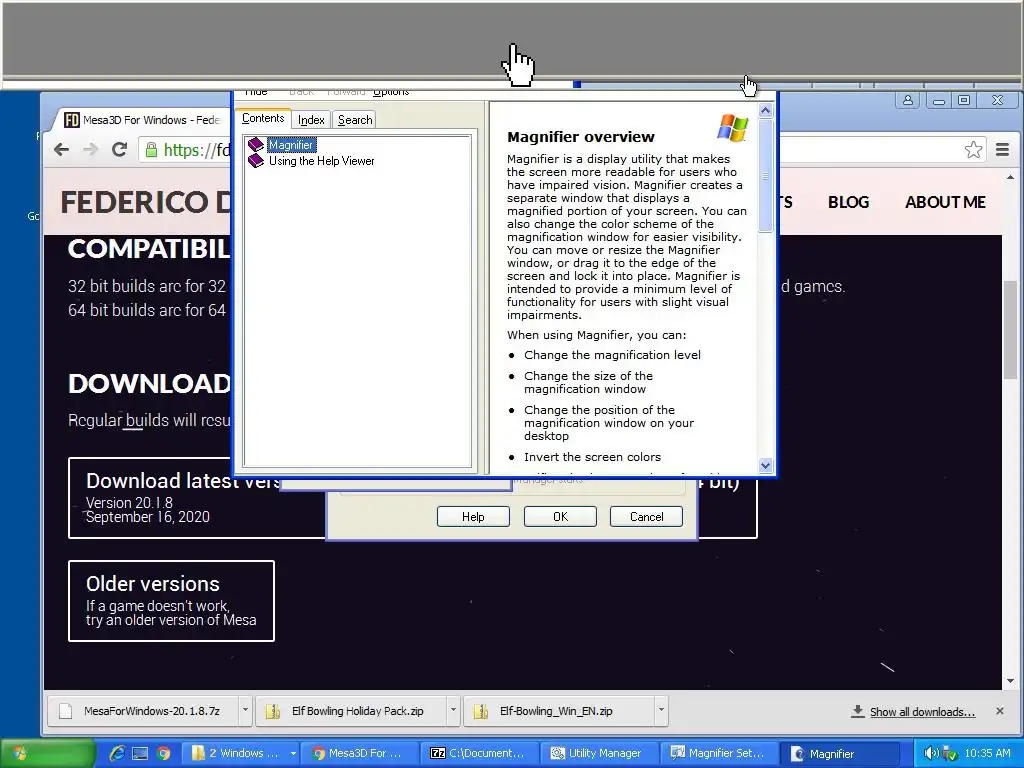
Task: Click the volume speaker tray icon
Action: pyautogui.click(x=931, y=753)
